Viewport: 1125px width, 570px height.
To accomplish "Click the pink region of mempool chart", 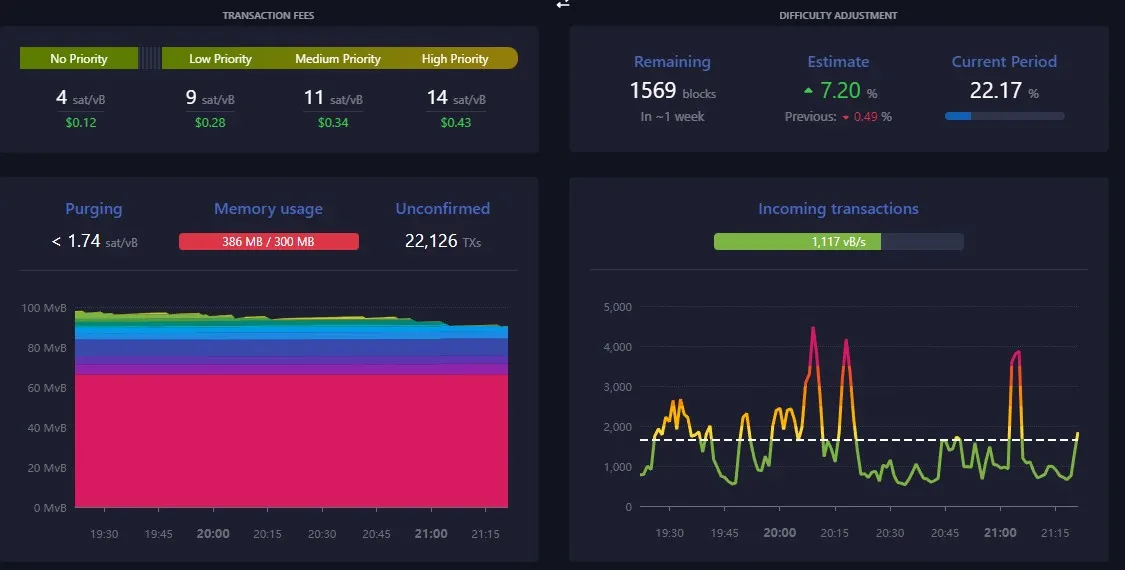I will (290, 440).
